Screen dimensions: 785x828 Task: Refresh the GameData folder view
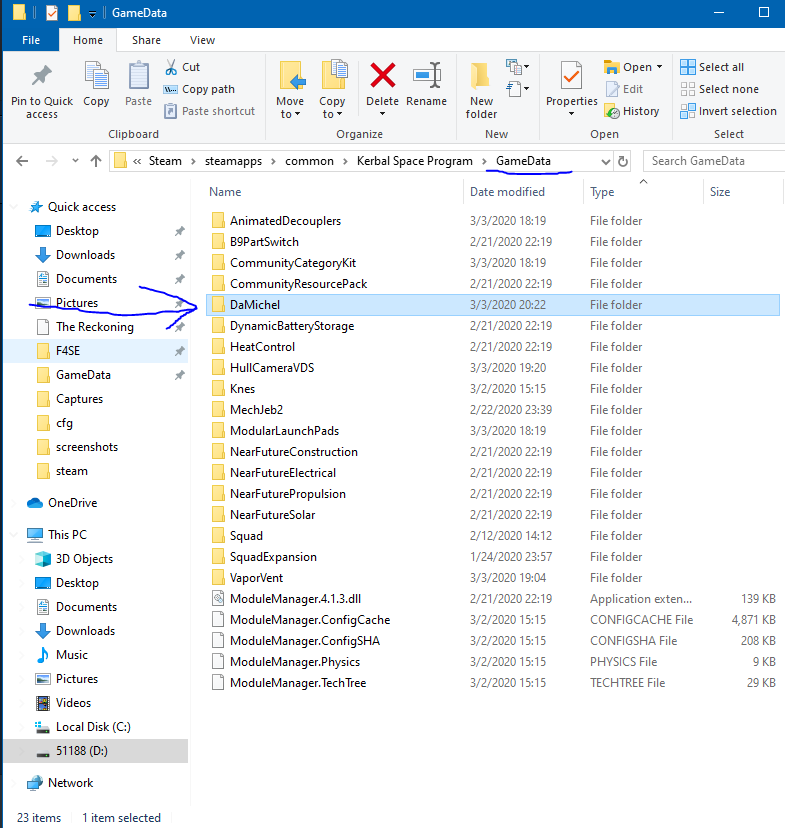click(x=623, y=161)
